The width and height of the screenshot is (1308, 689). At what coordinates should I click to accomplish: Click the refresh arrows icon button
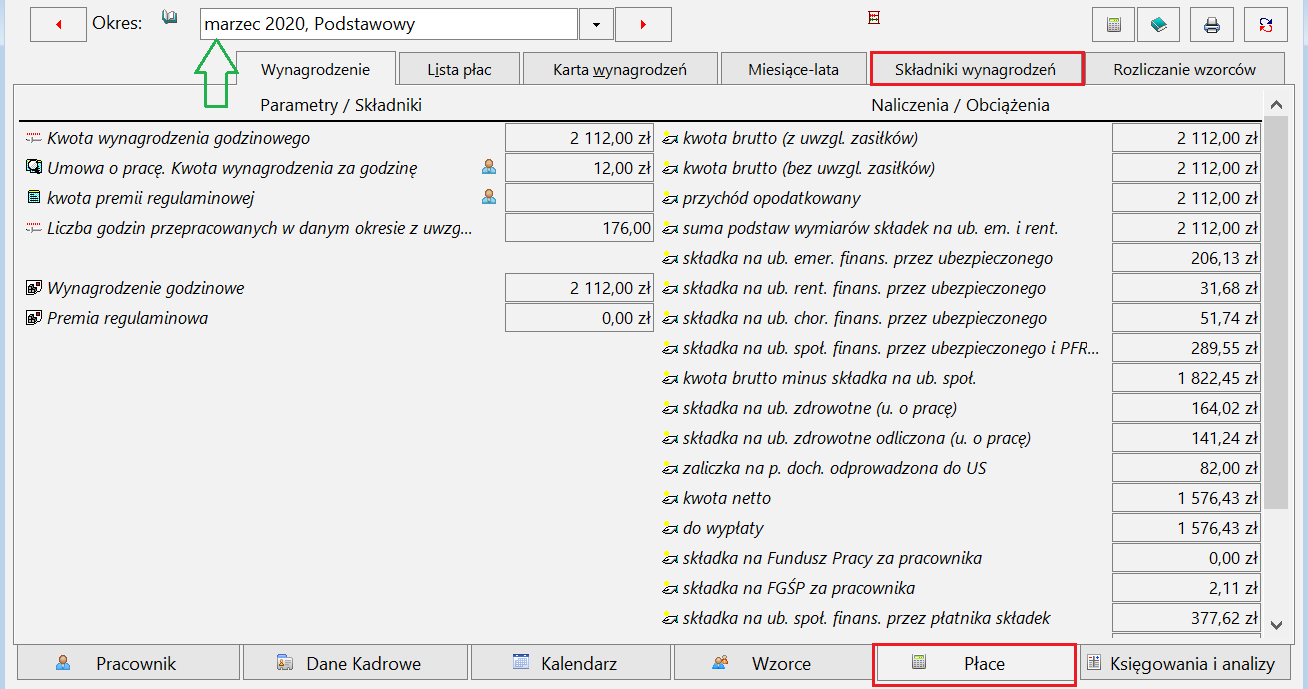tap(1266, 25)
